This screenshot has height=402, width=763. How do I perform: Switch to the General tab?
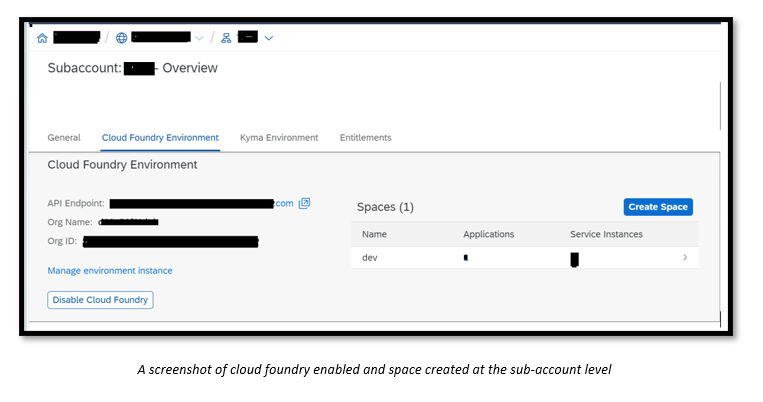pos(64,137)
